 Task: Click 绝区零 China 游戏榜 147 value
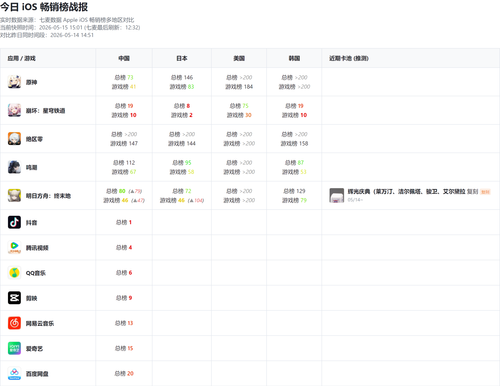point(133,143)
